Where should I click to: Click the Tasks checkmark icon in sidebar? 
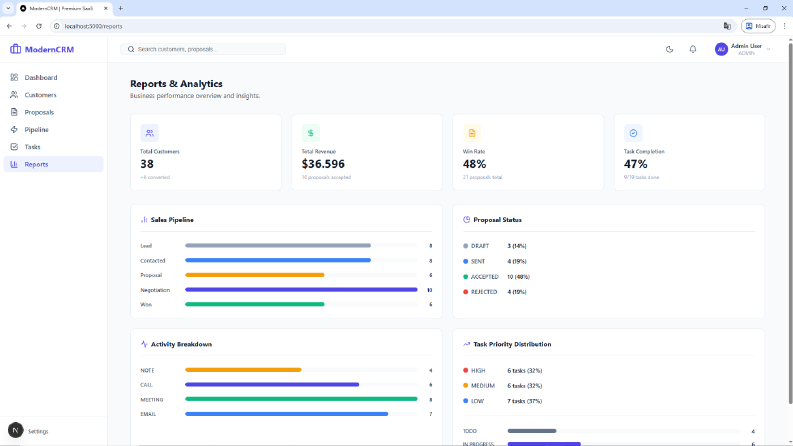pyautogui.click(x=14, y=147)
